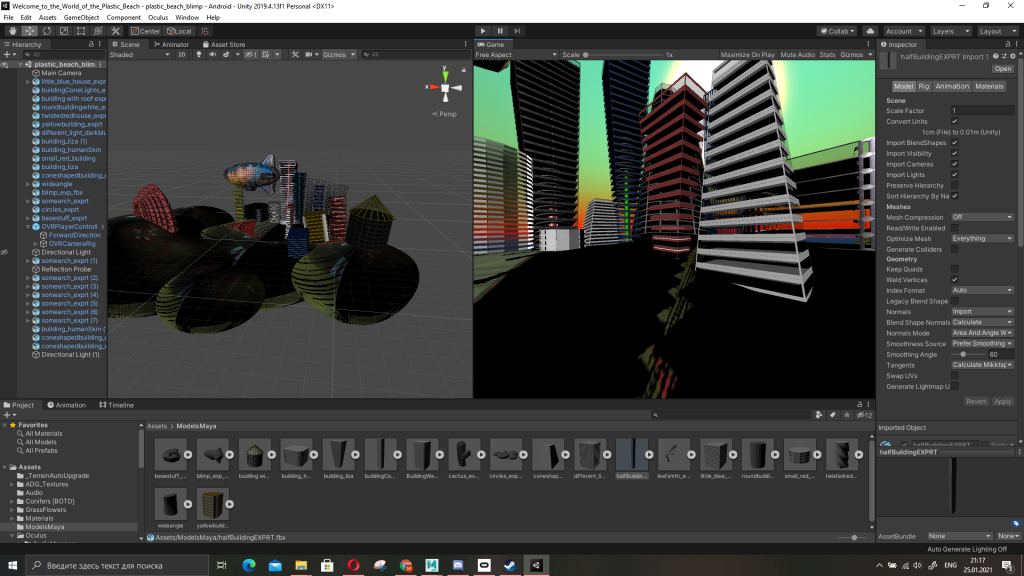The image size is (1024, 576).
Task: Open the Layers dropdown
Action: pyautogui.click(x=951, y=31)
